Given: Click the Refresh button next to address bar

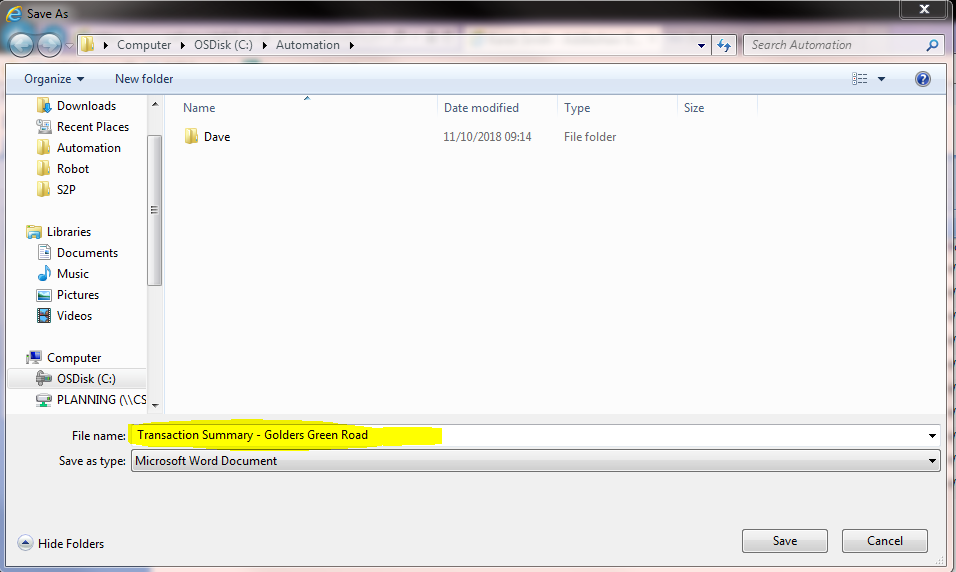Looking at the screenshot, I should (x=724, y=45).
